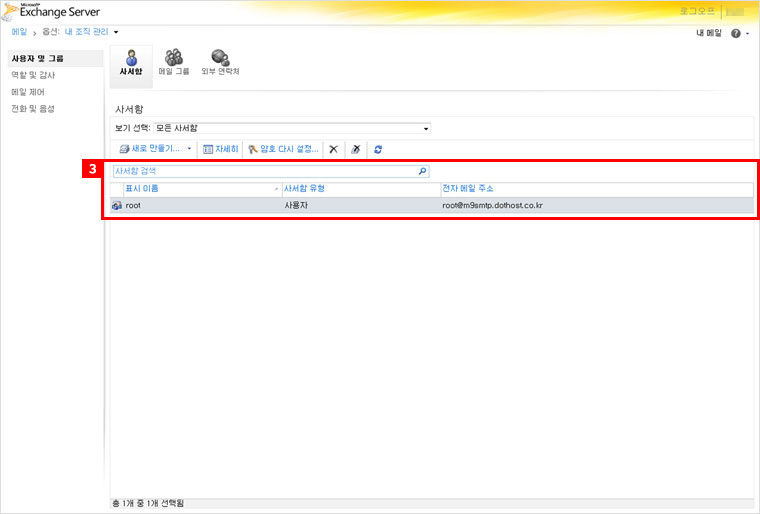Viewport: 760px width, 514px height.
Task: Click the magnifier search icon in mailbox search
Action: pos(422,171)
